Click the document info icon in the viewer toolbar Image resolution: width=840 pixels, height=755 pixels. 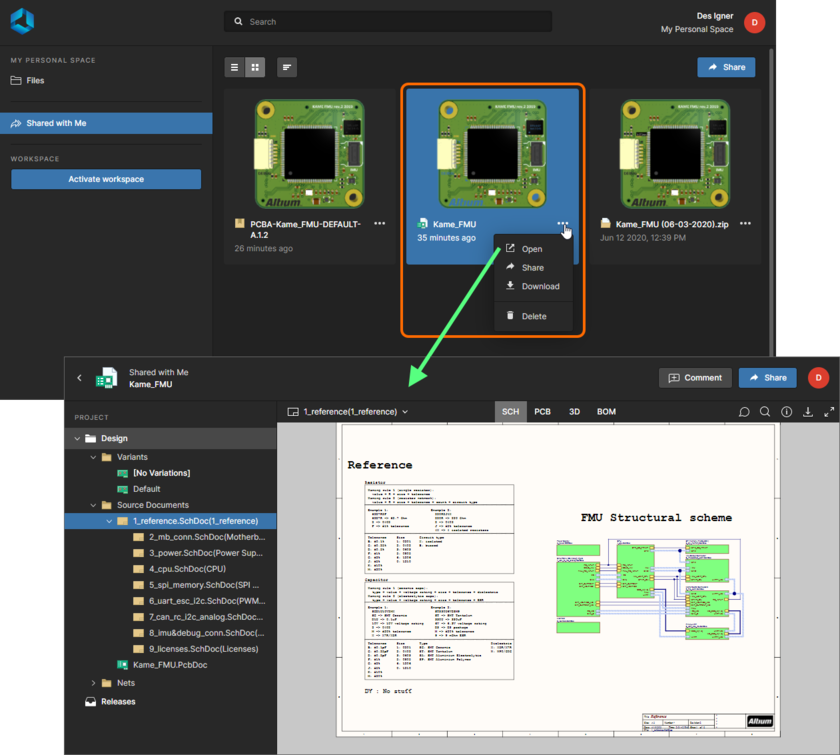(x=787, y=412)
